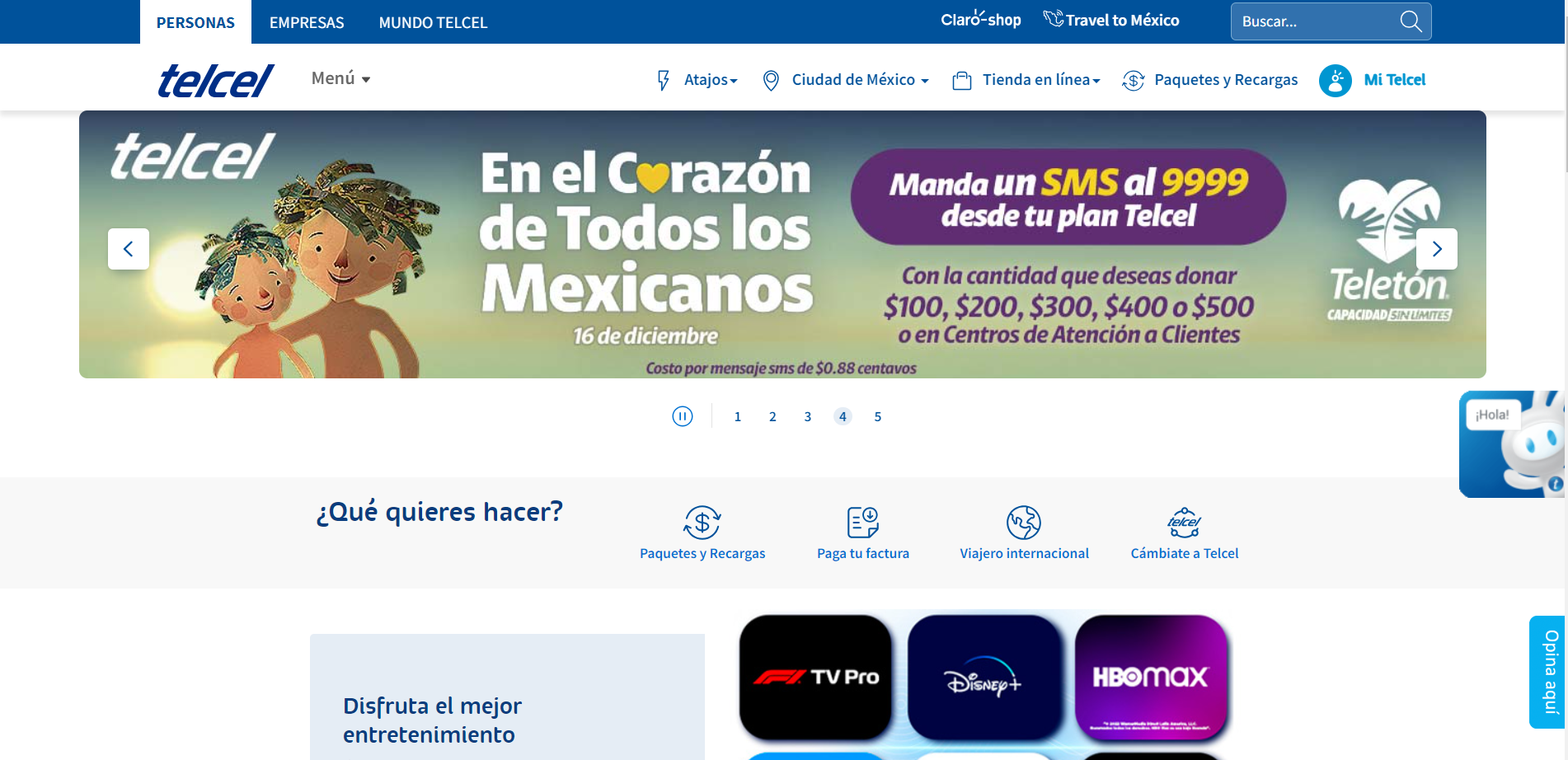Open the F1 TV Pro tile
This screenshot has height=760, width=1568.
[x=815, y=677]
